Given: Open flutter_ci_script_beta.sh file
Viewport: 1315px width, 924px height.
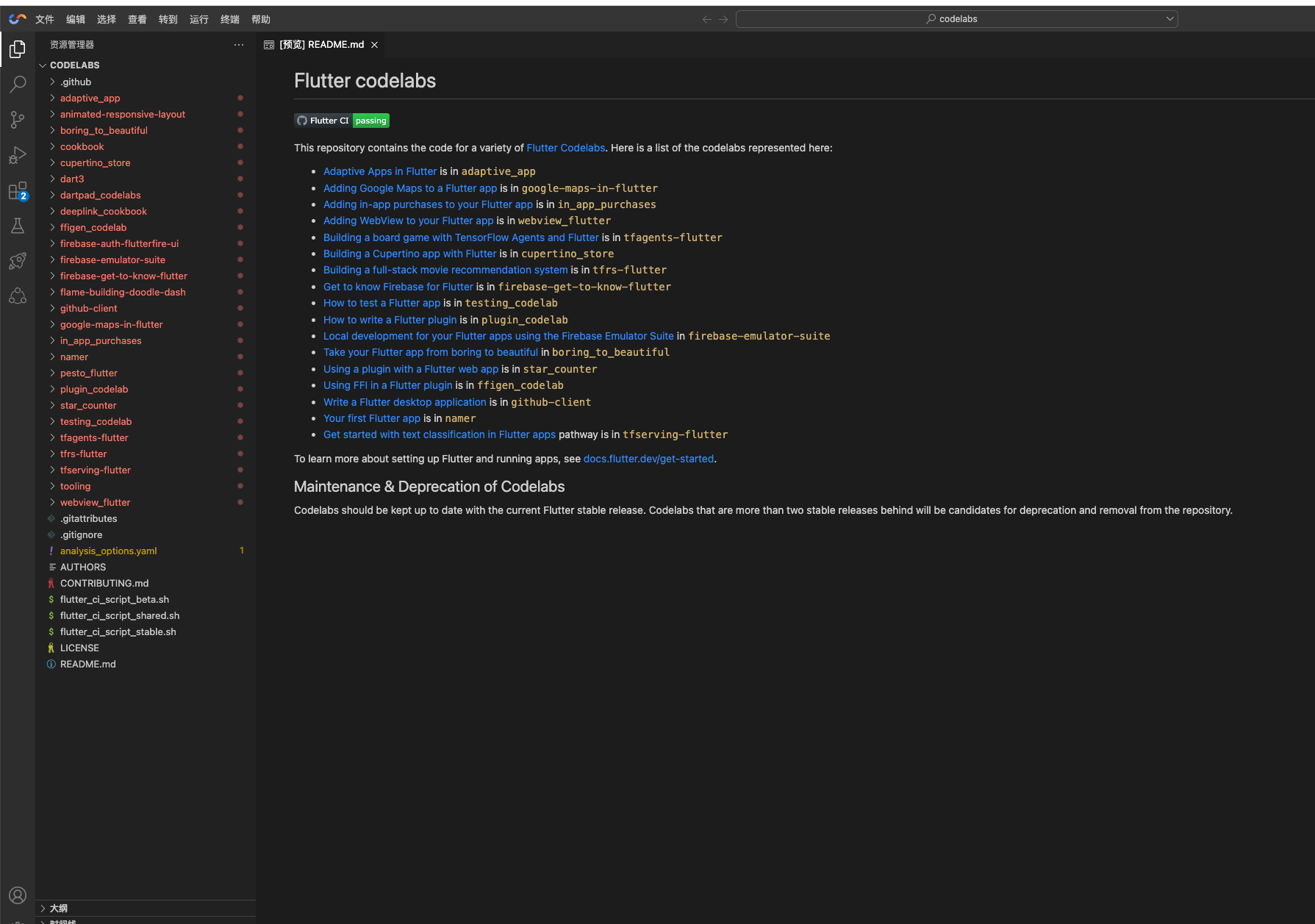Looking at the screenshot, I should point(146,599).
